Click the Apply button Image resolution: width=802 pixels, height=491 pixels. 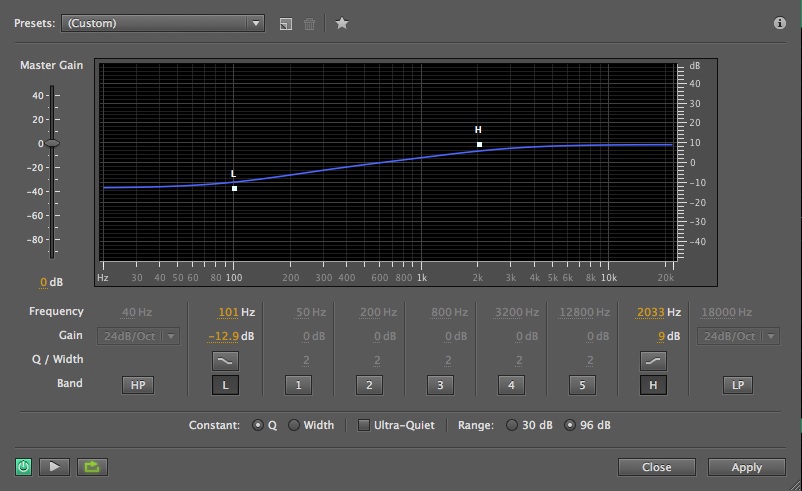(746, 467)
